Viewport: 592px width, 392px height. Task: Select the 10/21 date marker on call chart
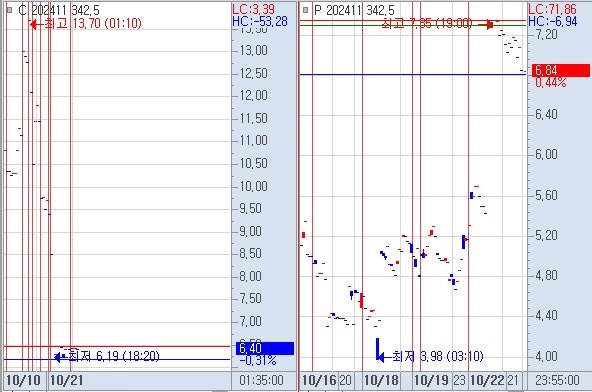66,380
